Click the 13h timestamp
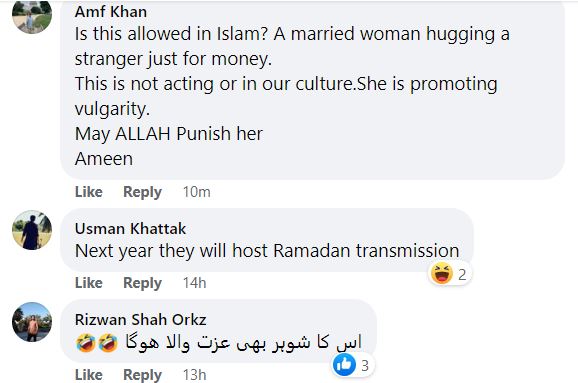The height and width of the screenshot is (383, 578). coord(195,375)
